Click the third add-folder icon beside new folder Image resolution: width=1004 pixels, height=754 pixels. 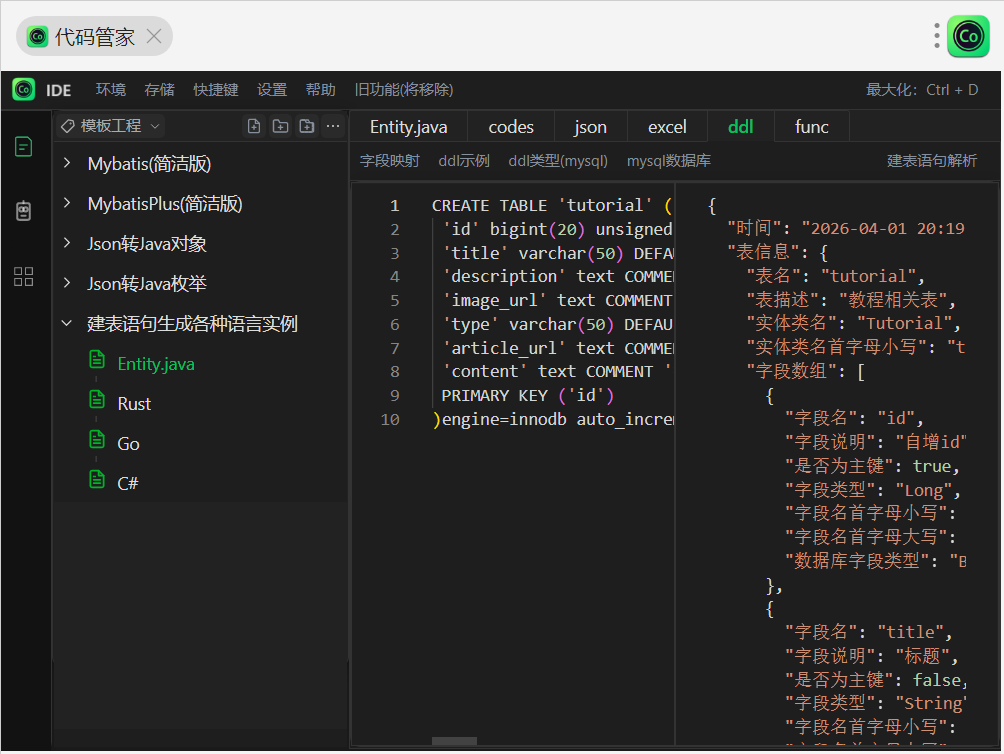click(x=307, y=126)
